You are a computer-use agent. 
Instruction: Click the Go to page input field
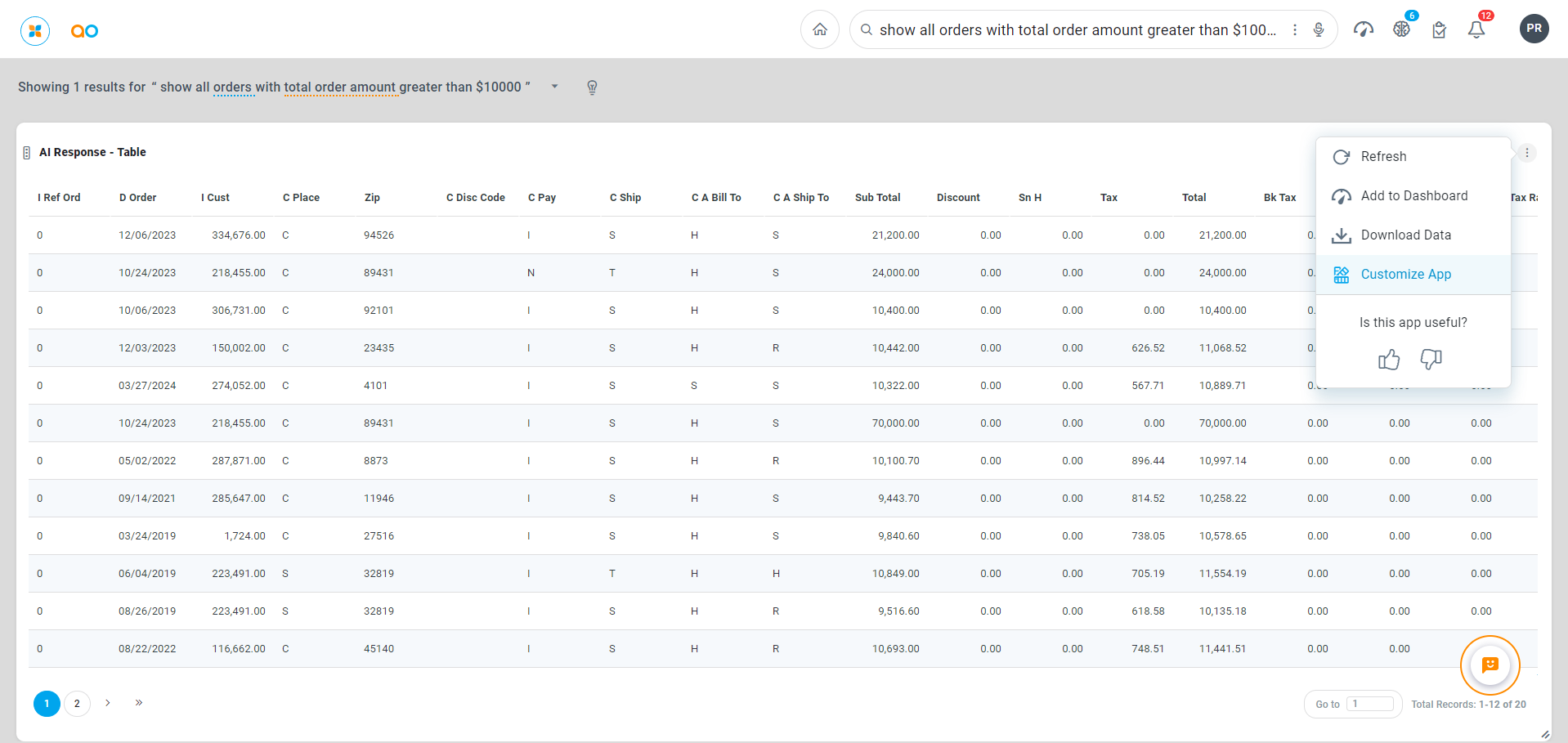(1370, 704)
